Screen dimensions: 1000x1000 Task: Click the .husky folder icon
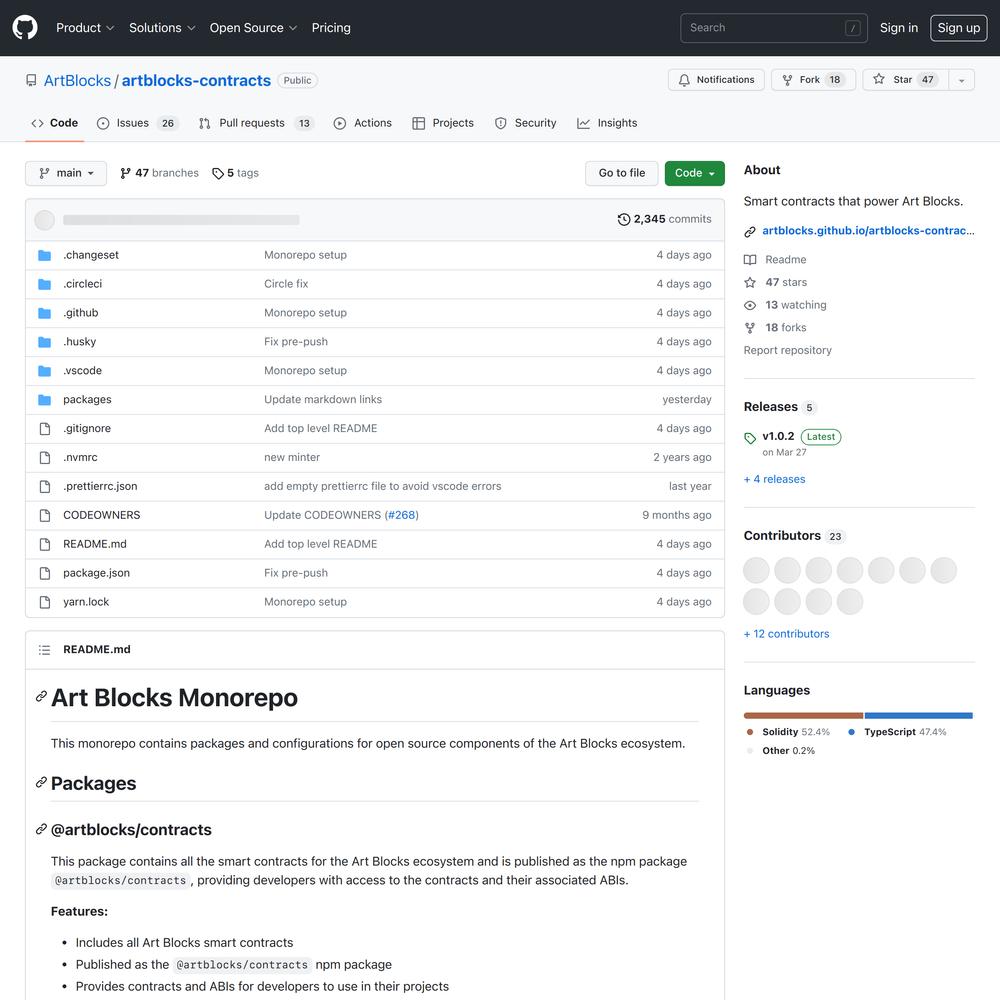(45, 342)
